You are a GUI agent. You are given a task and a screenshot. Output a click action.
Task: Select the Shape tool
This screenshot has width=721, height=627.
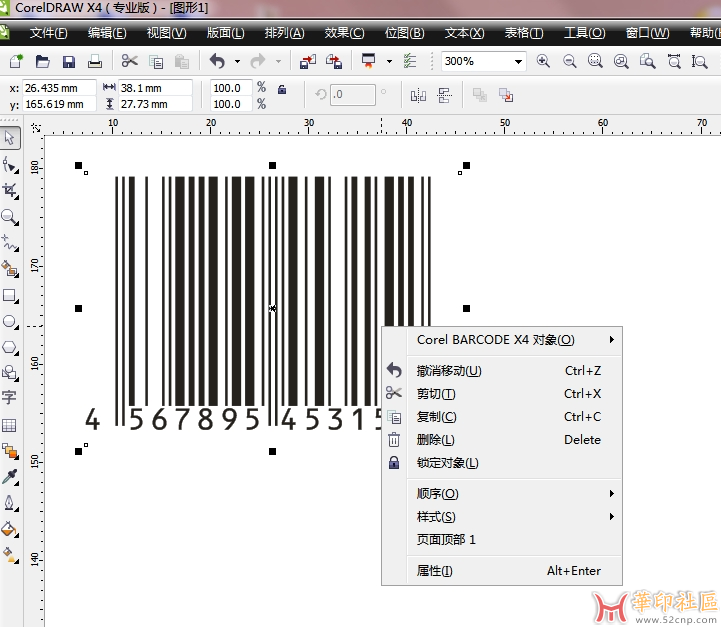click(10, 165)
